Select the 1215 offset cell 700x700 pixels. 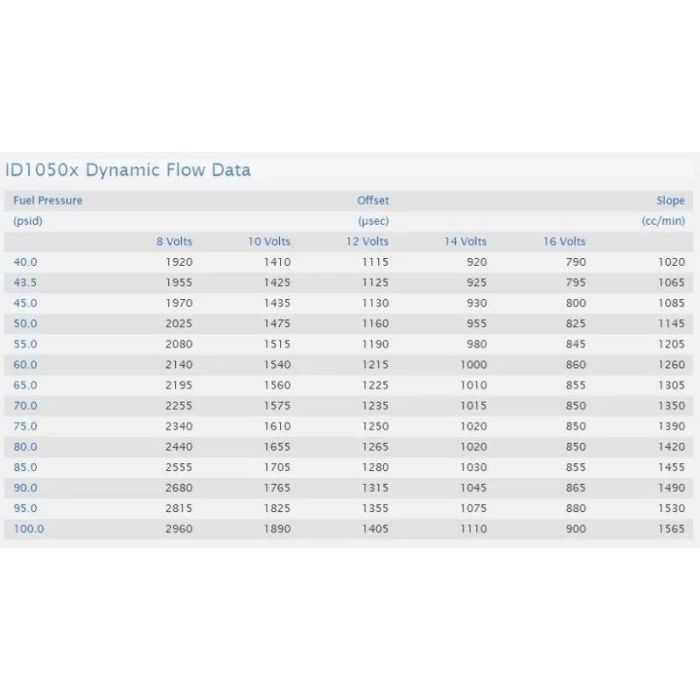tap(375, 365)
